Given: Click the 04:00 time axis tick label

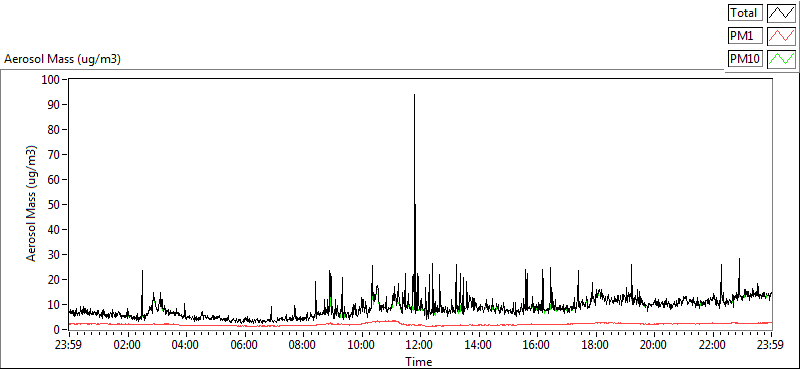Looking at the screenshot, I should 186,344.
